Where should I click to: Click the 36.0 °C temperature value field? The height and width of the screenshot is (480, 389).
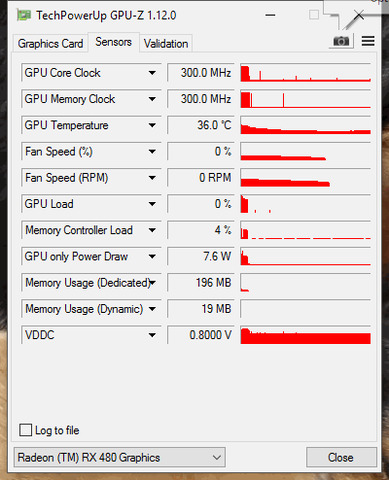[x=201, y=125]
